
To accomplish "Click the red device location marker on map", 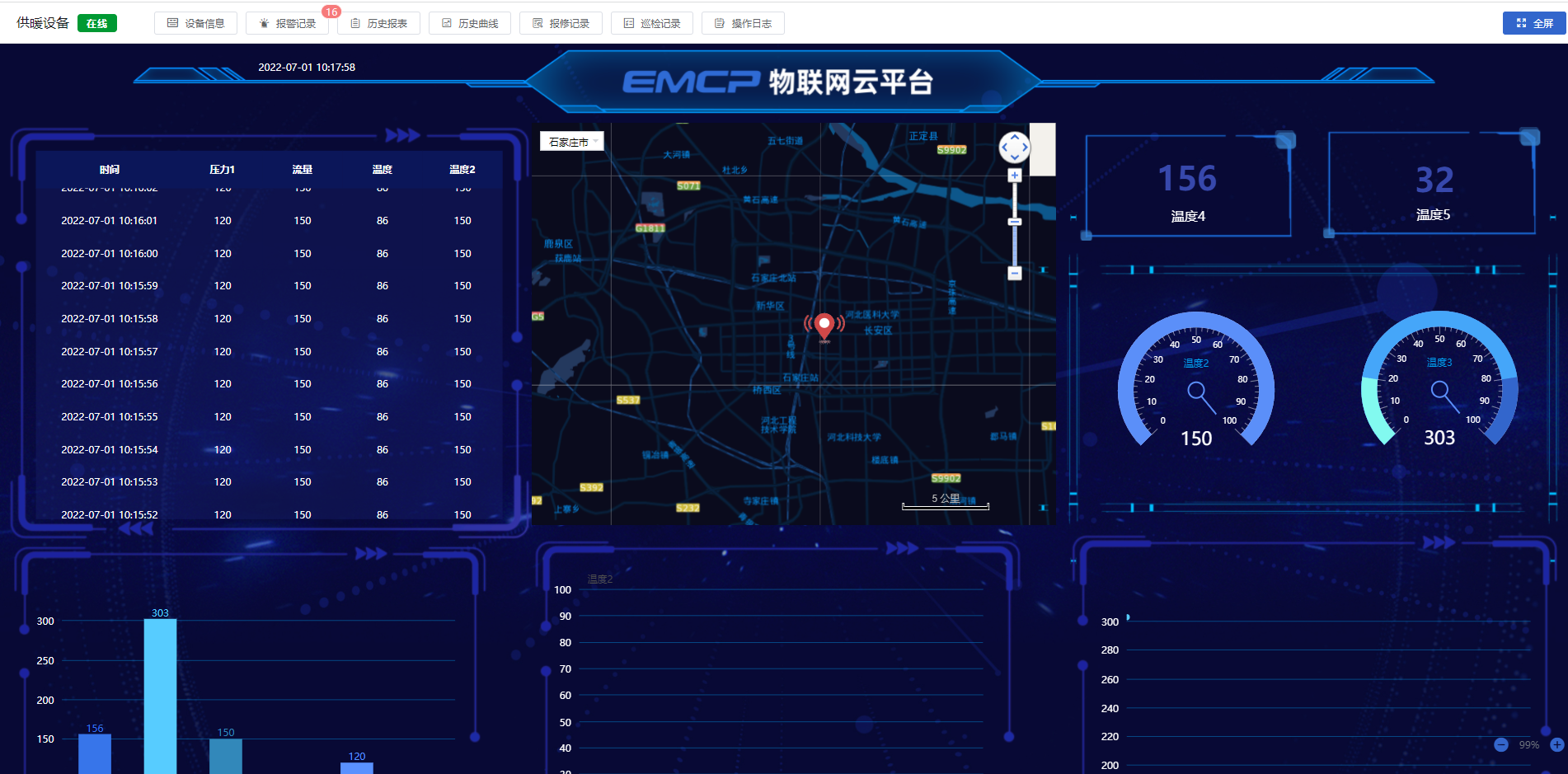I will click(x=824, y=326).
